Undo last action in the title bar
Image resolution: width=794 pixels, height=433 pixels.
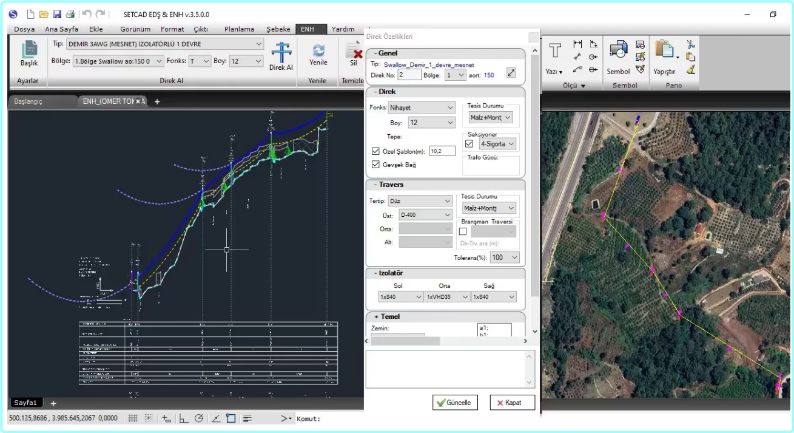pyautogui.click(x=87, y=14)
